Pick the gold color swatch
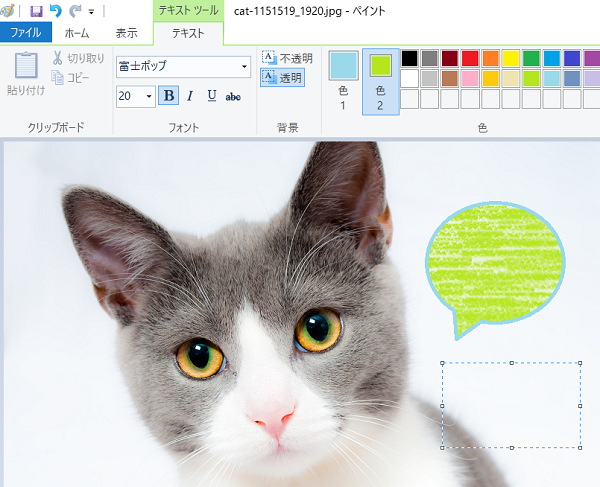The height and width of the screenshot is (487, 600). point(491,79)
